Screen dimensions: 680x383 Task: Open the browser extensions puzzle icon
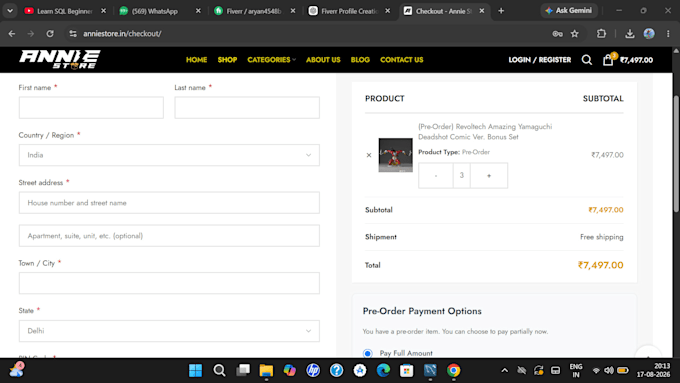(x=601, y=33)
